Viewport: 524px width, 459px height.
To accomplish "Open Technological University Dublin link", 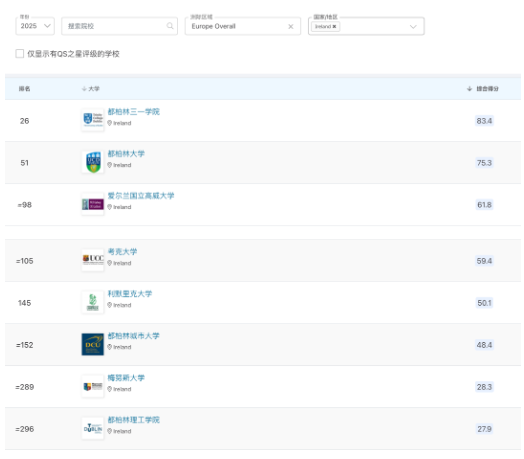I will pos(133,420).
